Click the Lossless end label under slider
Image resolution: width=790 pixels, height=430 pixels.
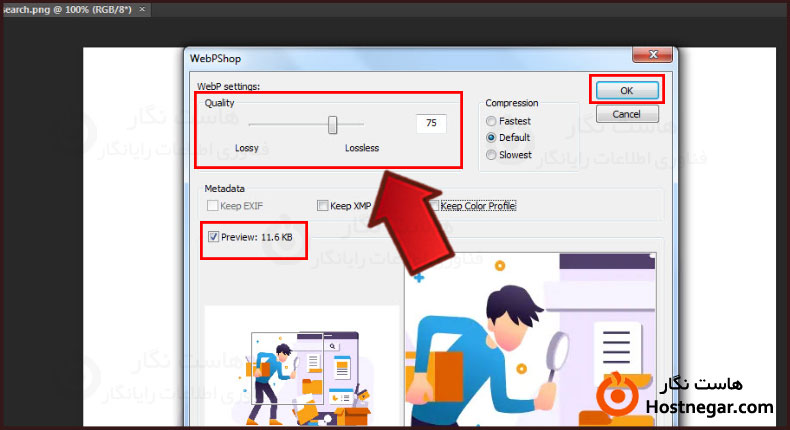tap(362, 148)
